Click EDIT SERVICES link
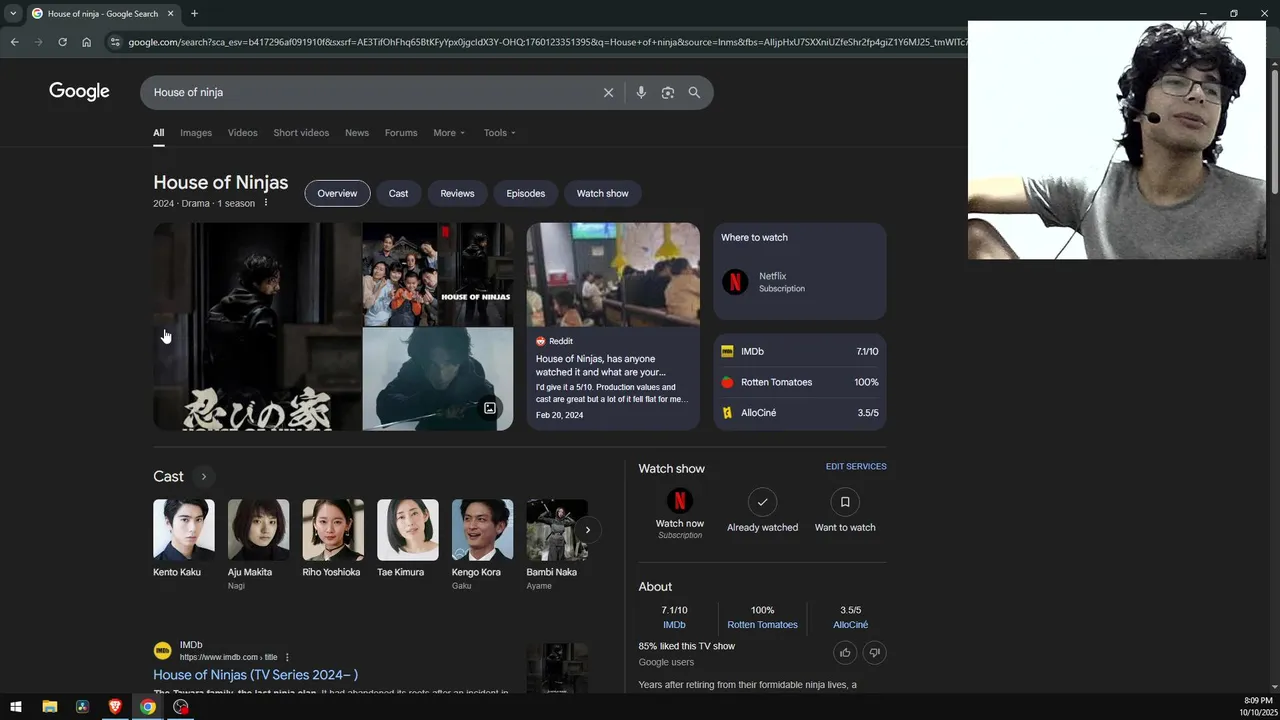 coord(856,467)
